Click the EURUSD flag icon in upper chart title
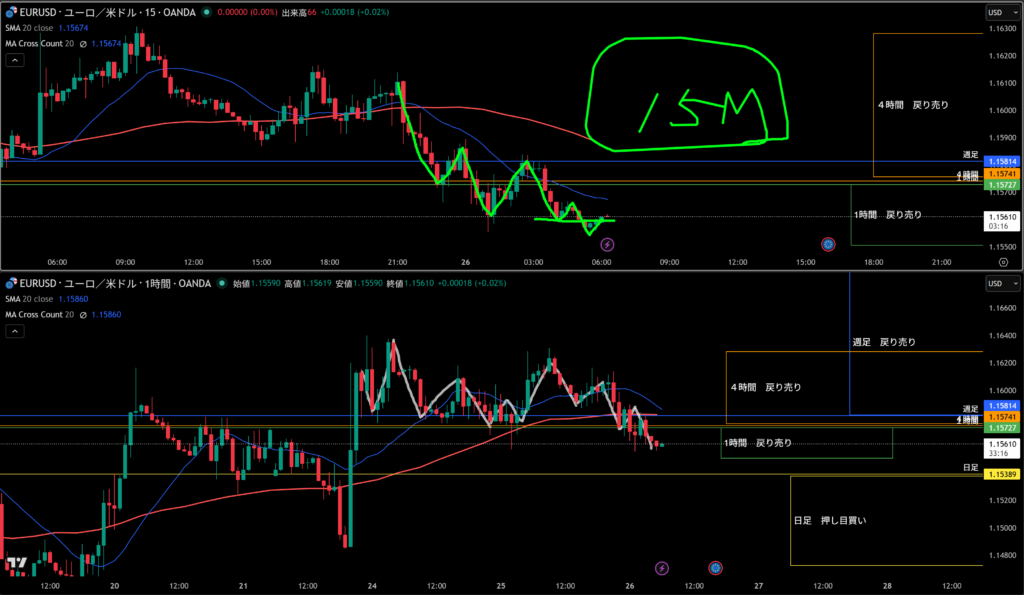 coord(12,13)
